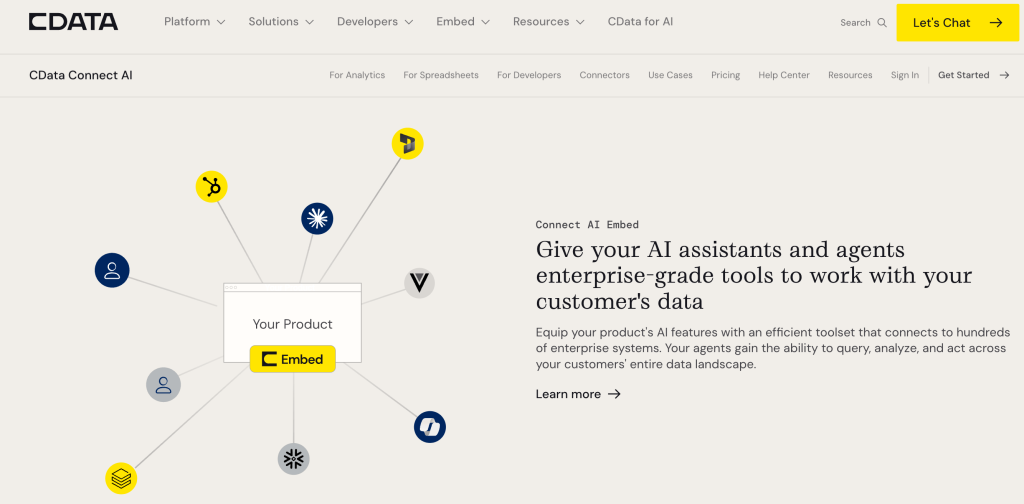Click the Learn more link
Image resolution: width=1024 pixels, height=504 pixels.
click(578, 394)
